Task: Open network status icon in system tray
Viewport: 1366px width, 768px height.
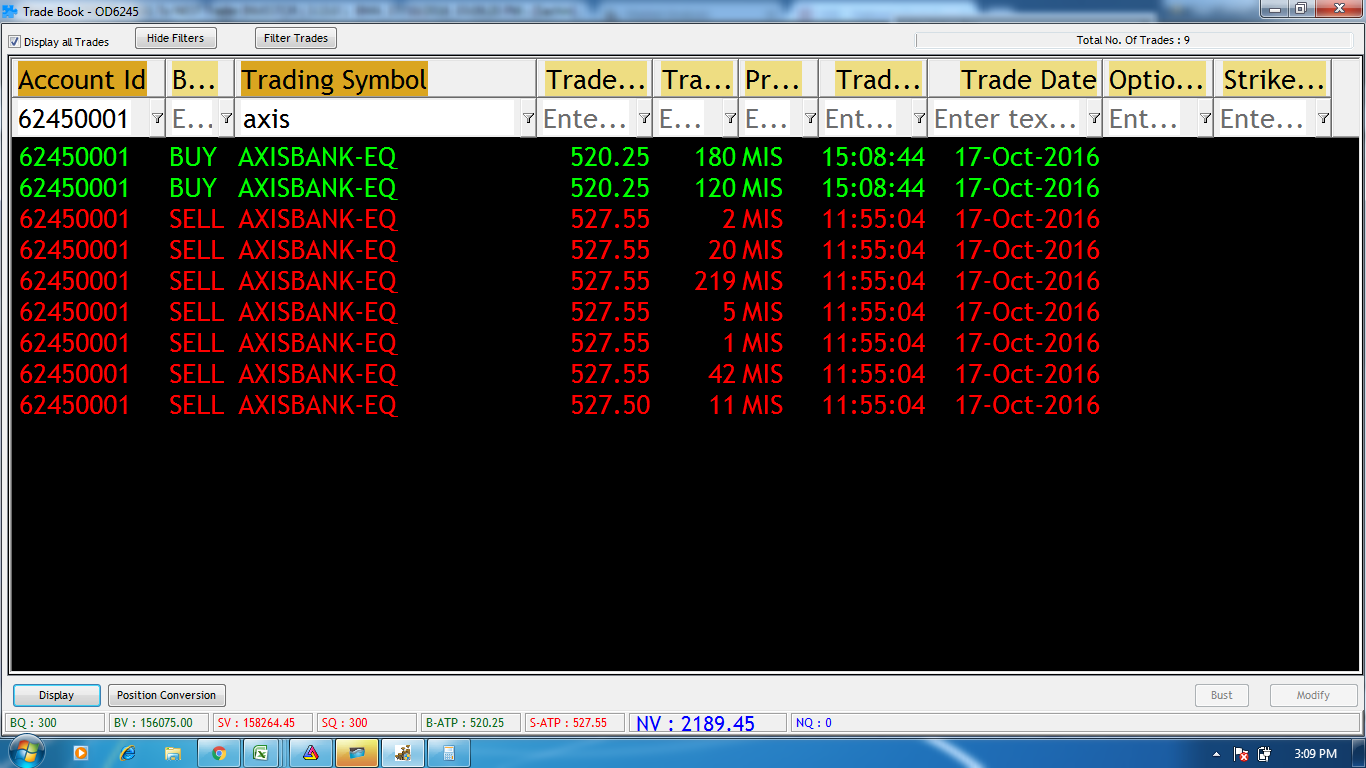Action: coord(1241,754)
